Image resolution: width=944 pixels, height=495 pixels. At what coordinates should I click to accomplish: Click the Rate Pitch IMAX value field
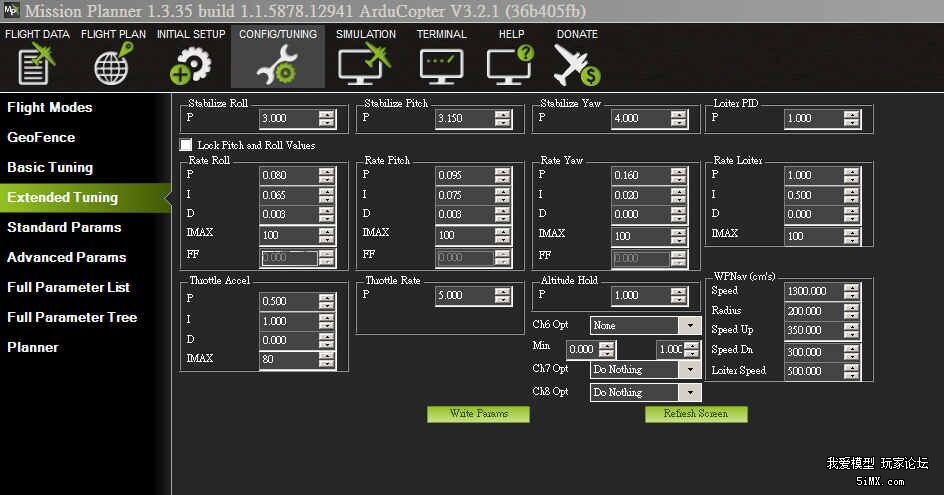pyautogui.click(x=465, y=235)
